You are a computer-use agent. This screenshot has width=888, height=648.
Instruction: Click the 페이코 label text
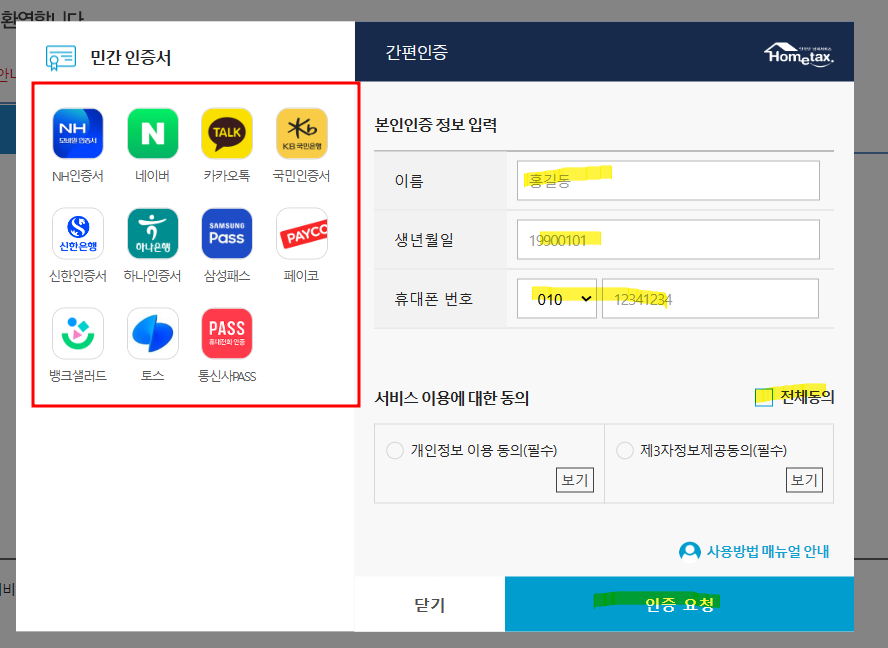301,276
